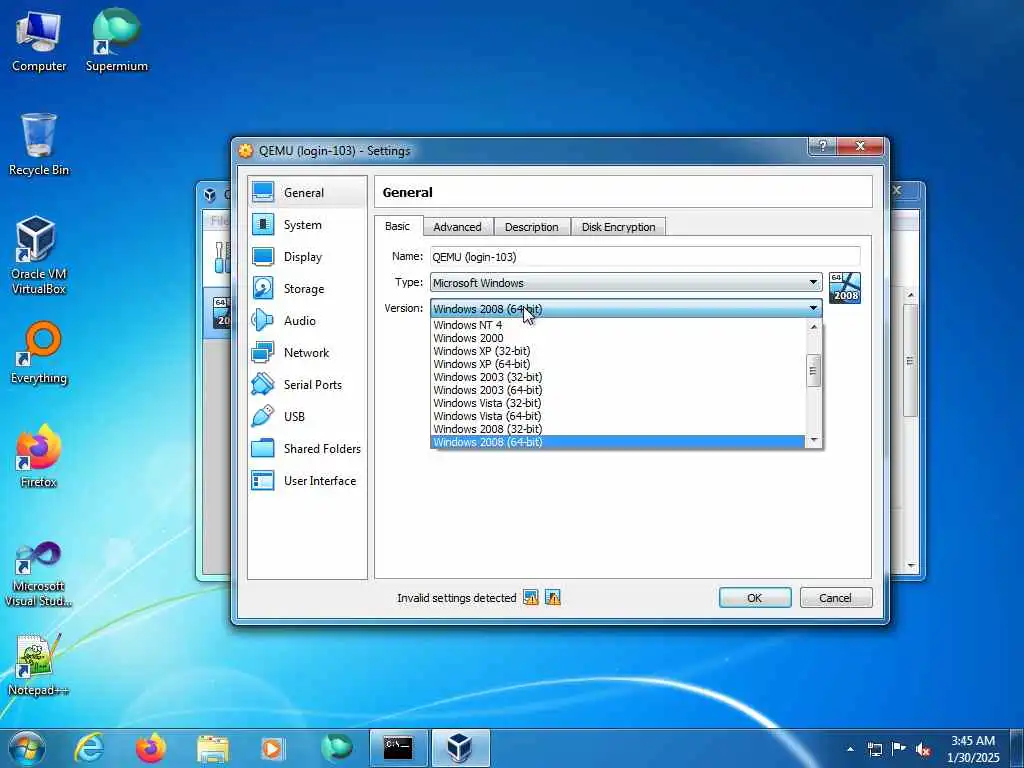
Task: Choose Windows 2000 from version list
Action: pyautogui.click(x=617, y=338)
